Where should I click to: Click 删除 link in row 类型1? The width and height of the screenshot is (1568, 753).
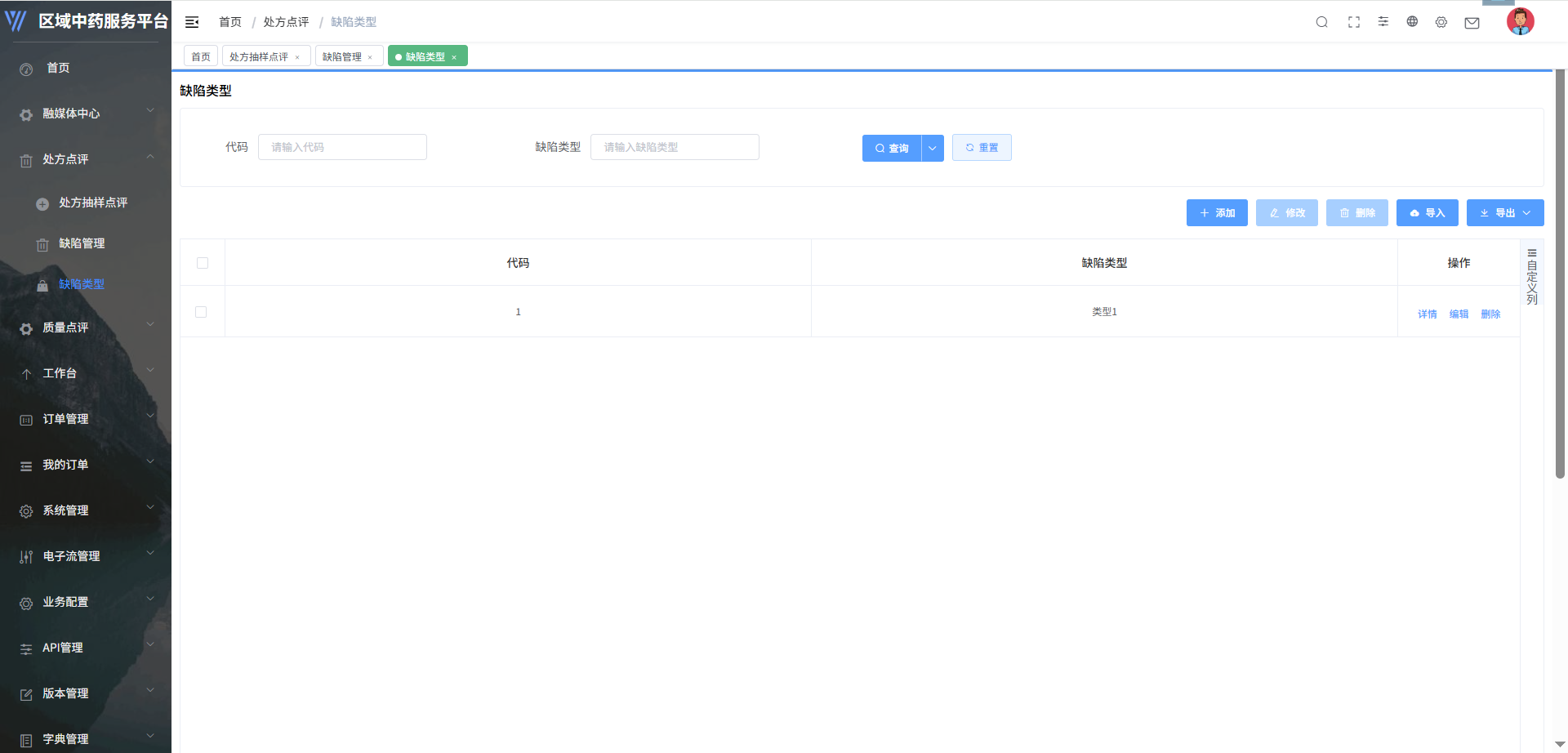tap(1490, 314)
